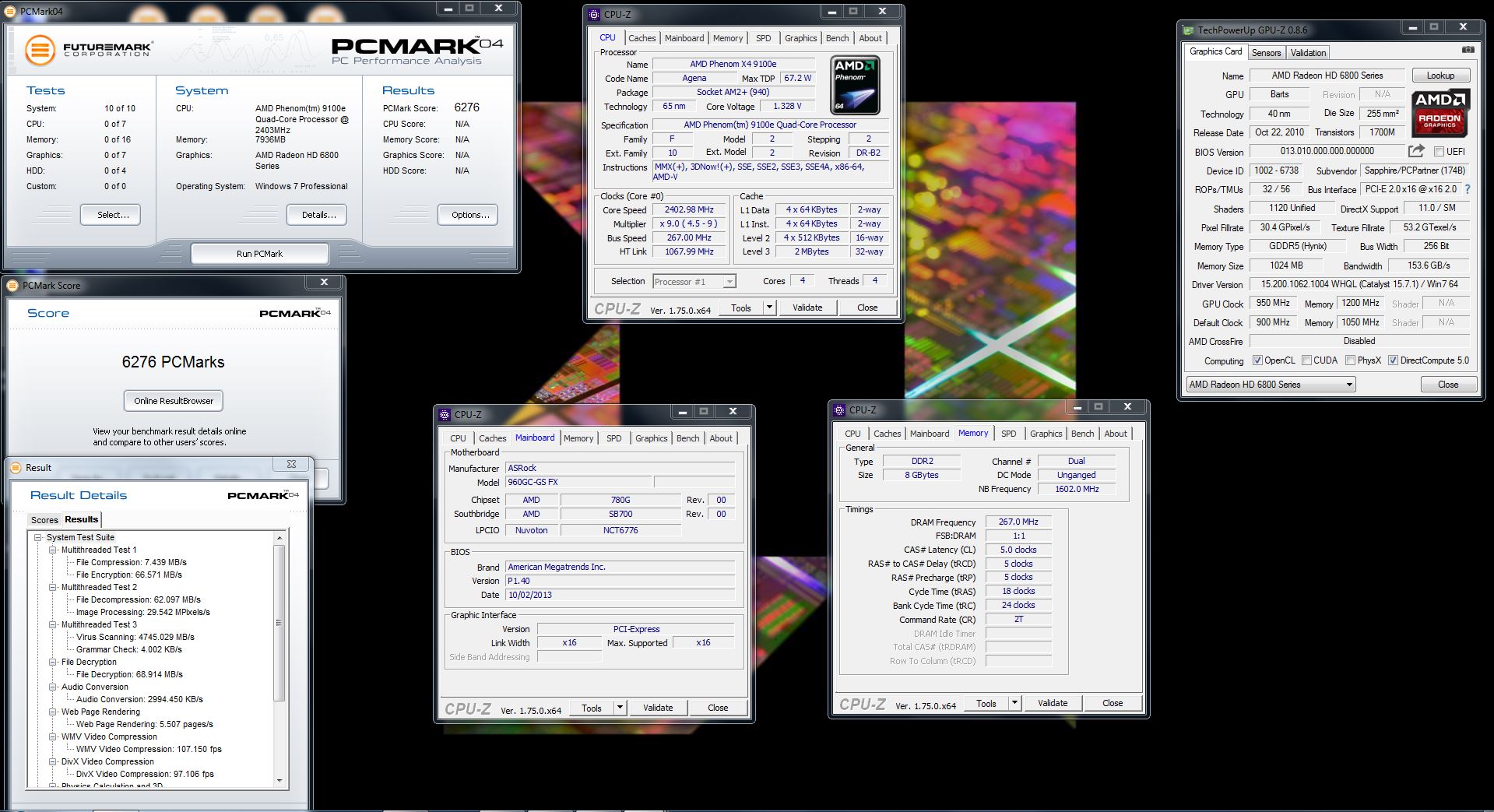The width and height of the screenshot is (1494, 812).
Task: Click the PCMark04 title bar icon
Action: [11, 11]
